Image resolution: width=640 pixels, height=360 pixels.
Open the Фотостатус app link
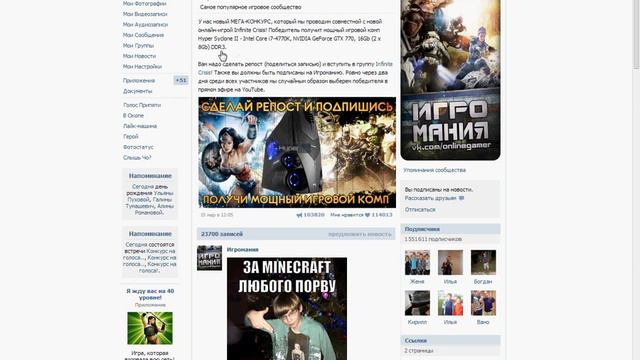(138, 147)
